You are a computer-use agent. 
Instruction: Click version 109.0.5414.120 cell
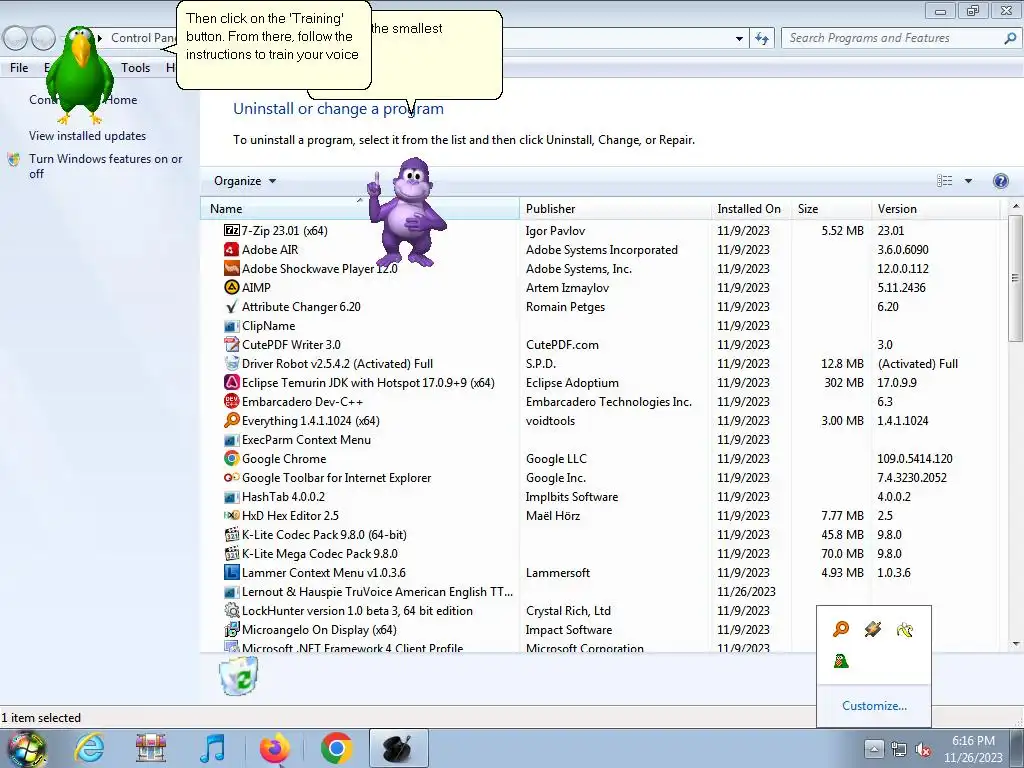(914, 458)
